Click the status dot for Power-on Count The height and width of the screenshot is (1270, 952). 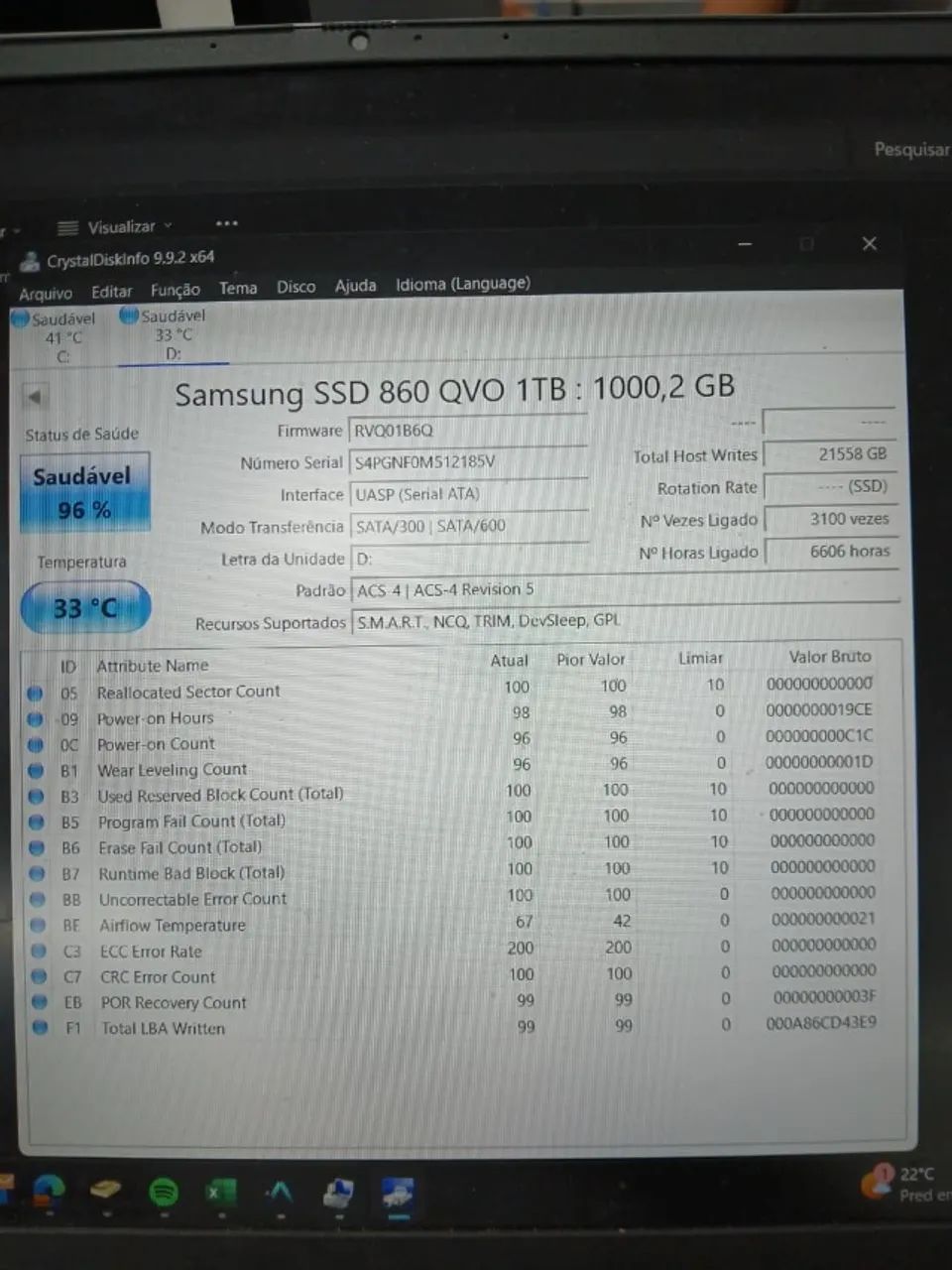[36, 744]
